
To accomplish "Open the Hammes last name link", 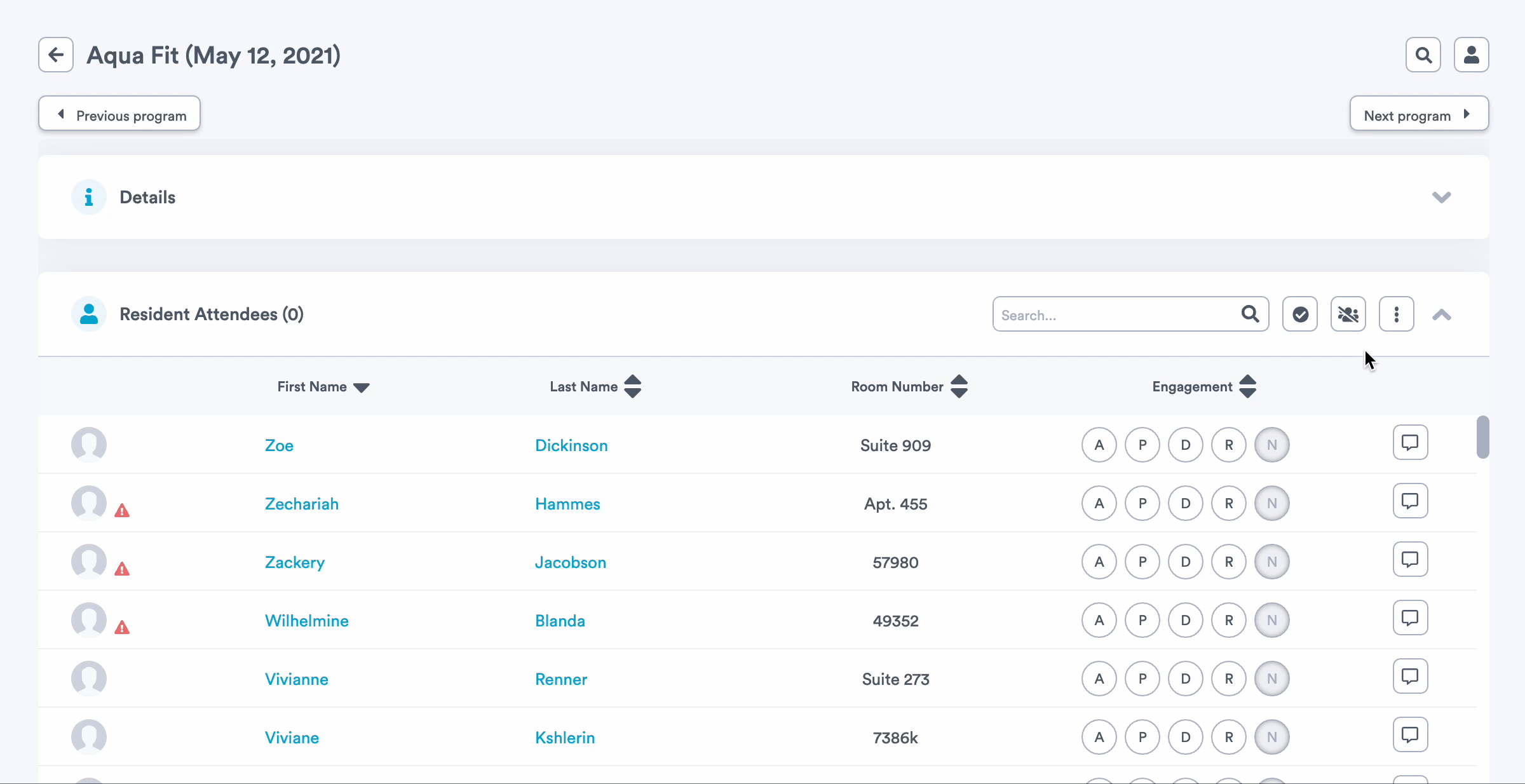I will pos(567,504).
